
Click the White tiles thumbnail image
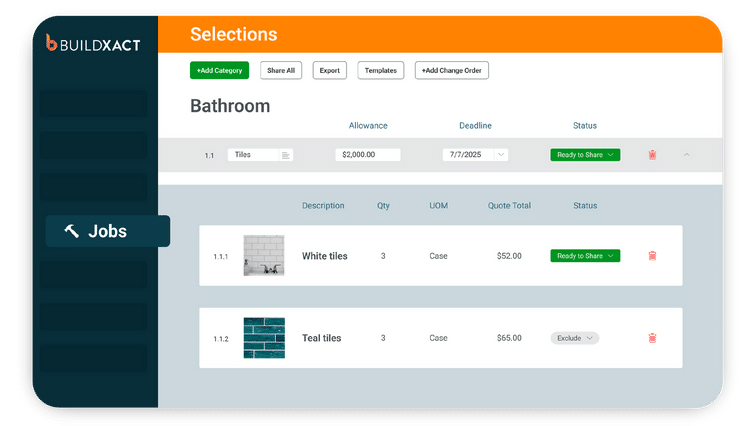tap(264, 256)
